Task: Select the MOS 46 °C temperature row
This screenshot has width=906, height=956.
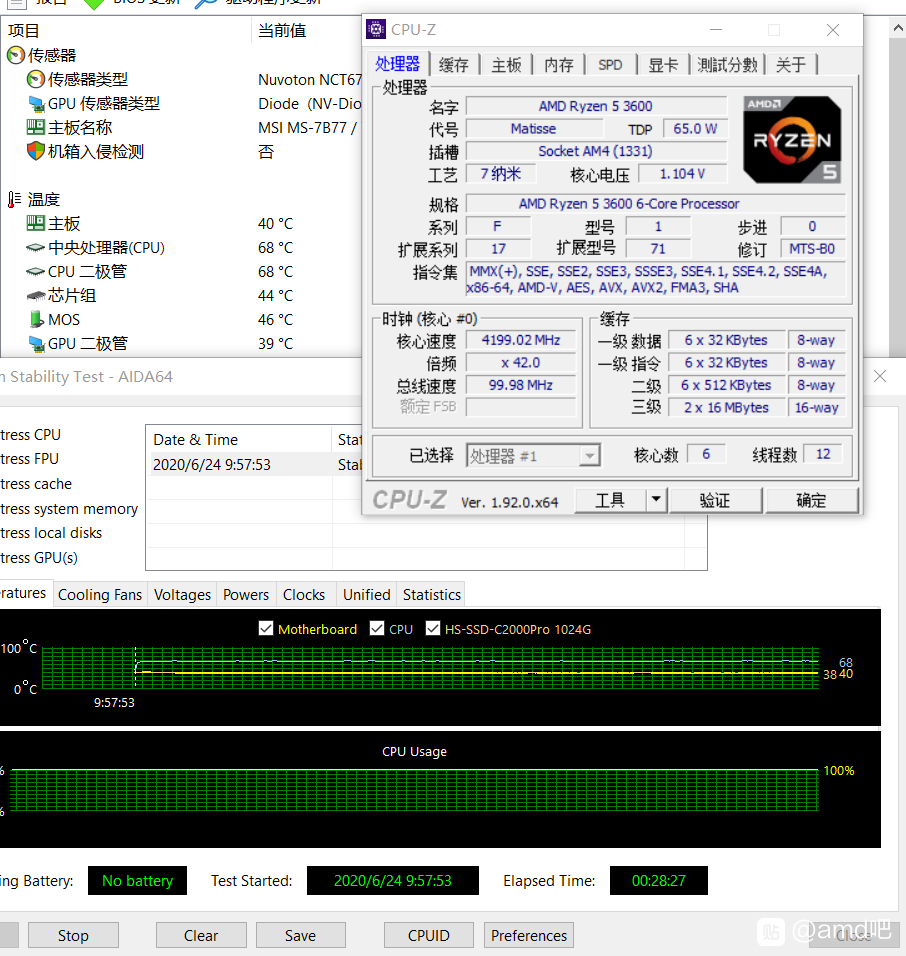Action: [182, 319]
